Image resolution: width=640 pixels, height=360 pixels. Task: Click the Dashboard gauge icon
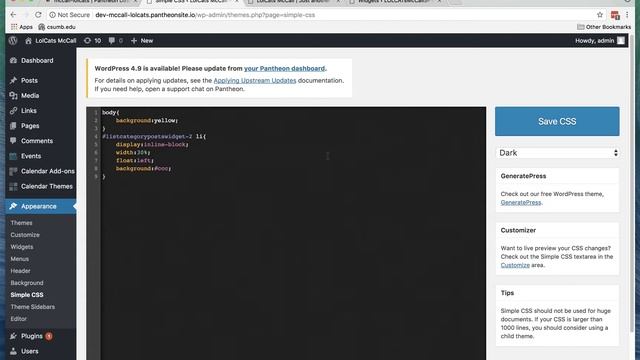pos(13,60)
